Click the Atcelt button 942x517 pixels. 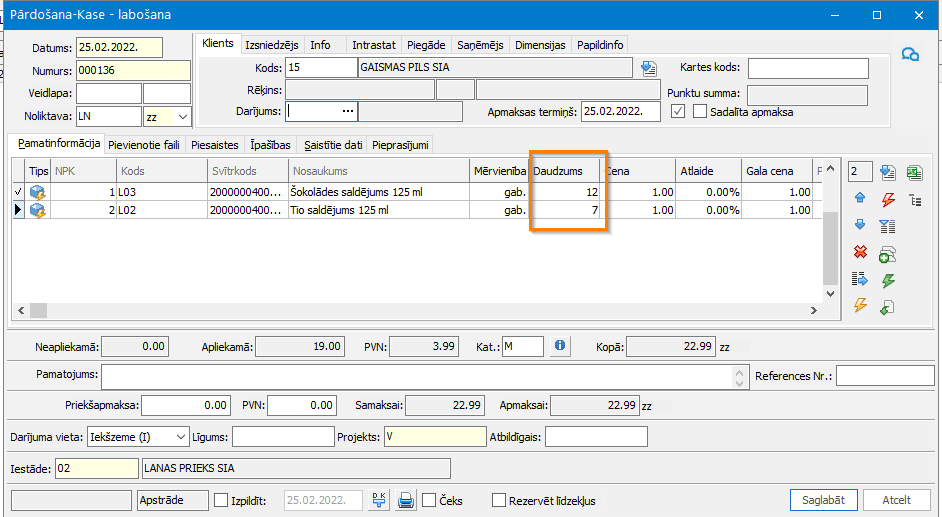pos(896,500)
